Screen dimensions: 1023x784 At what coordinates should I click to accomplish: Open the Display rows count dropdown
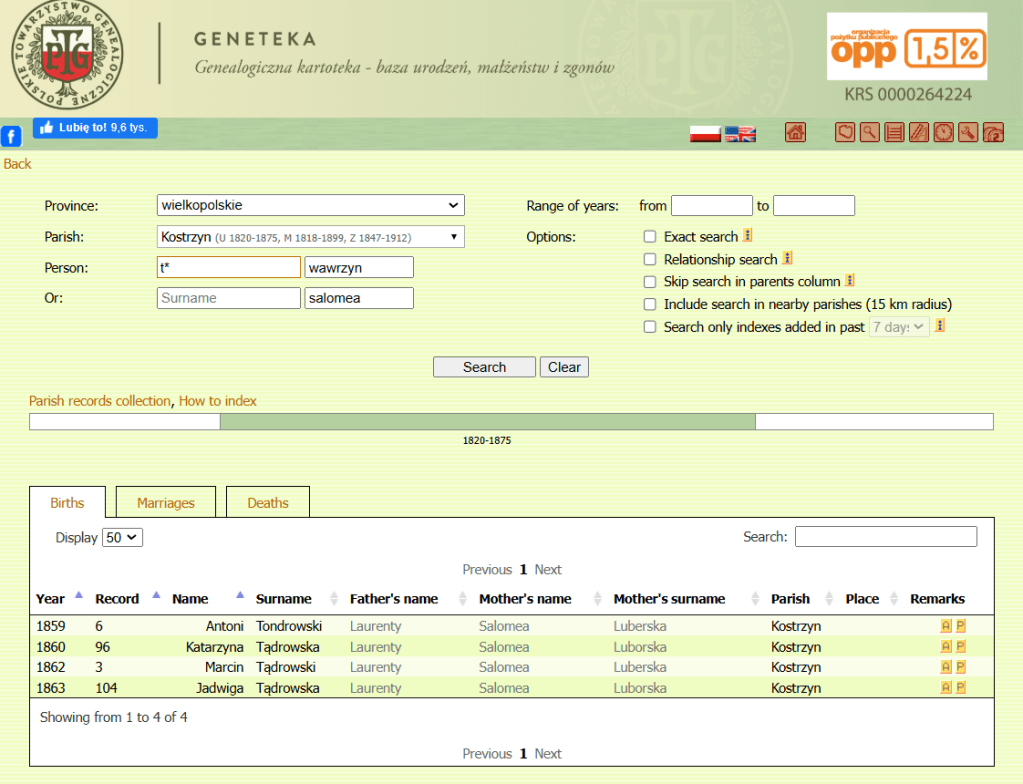[124, 538]
